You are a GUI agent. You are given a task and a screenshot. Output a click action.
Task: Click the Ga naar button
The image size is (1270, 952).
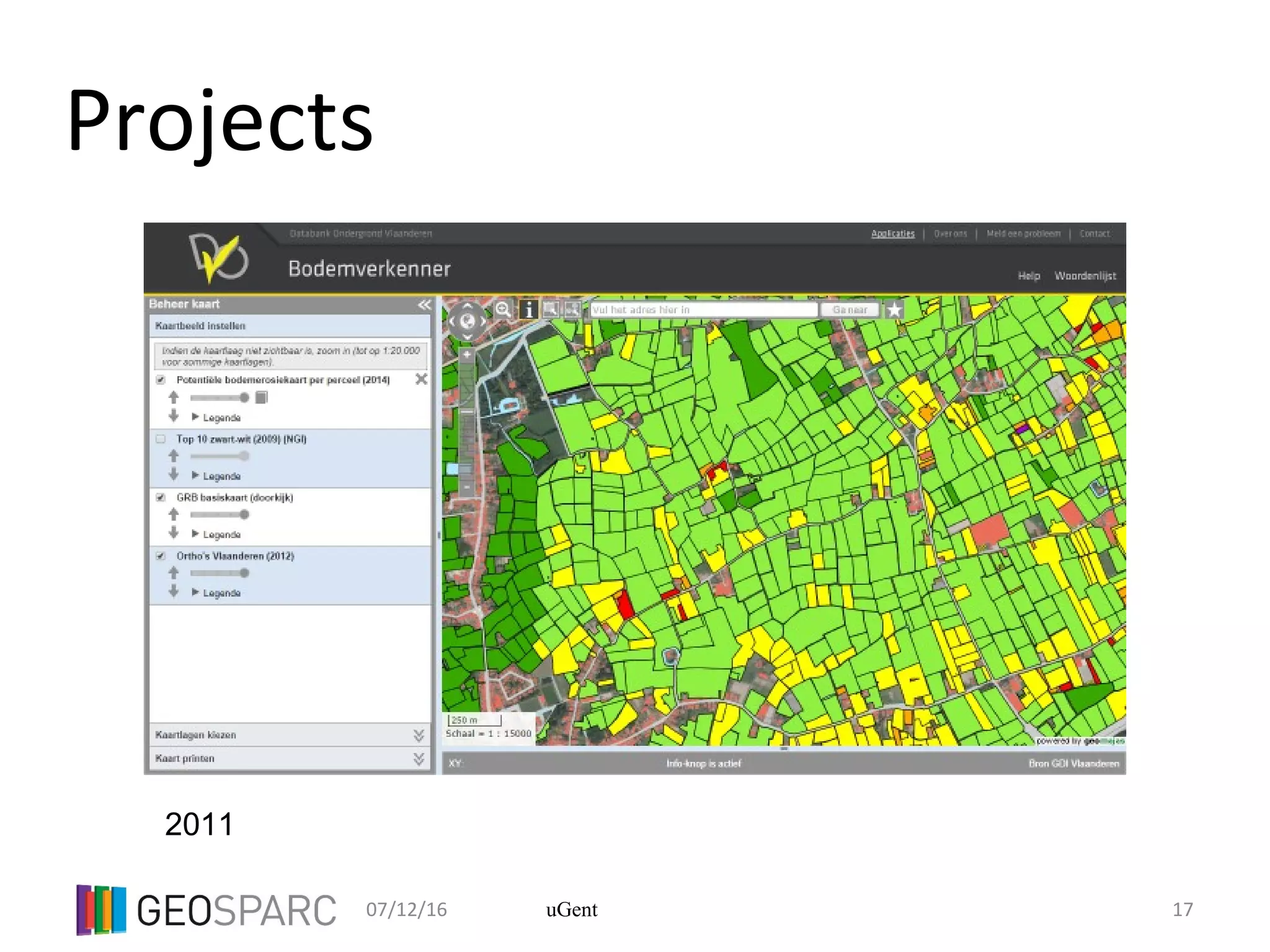(x=850, y=309)
